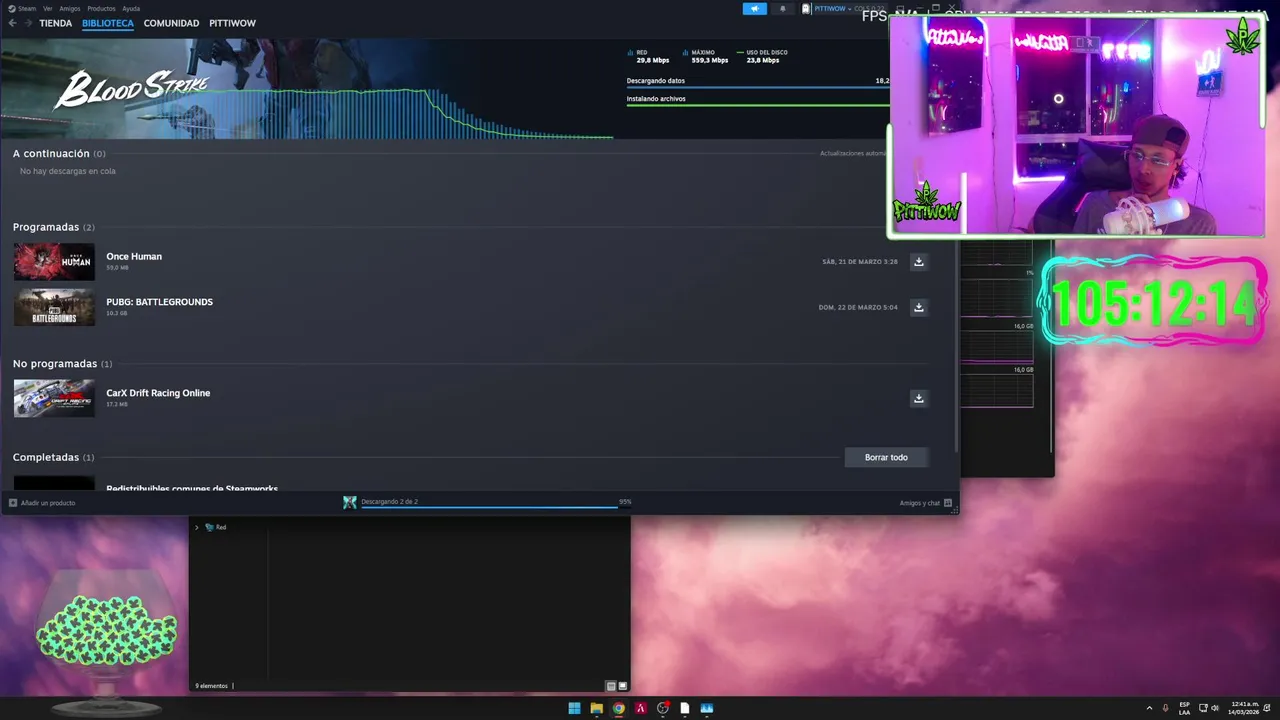The image size is (1280, 720).
Task: Open OBS Studio from taskbar
Action: click(x=662, y=708)
